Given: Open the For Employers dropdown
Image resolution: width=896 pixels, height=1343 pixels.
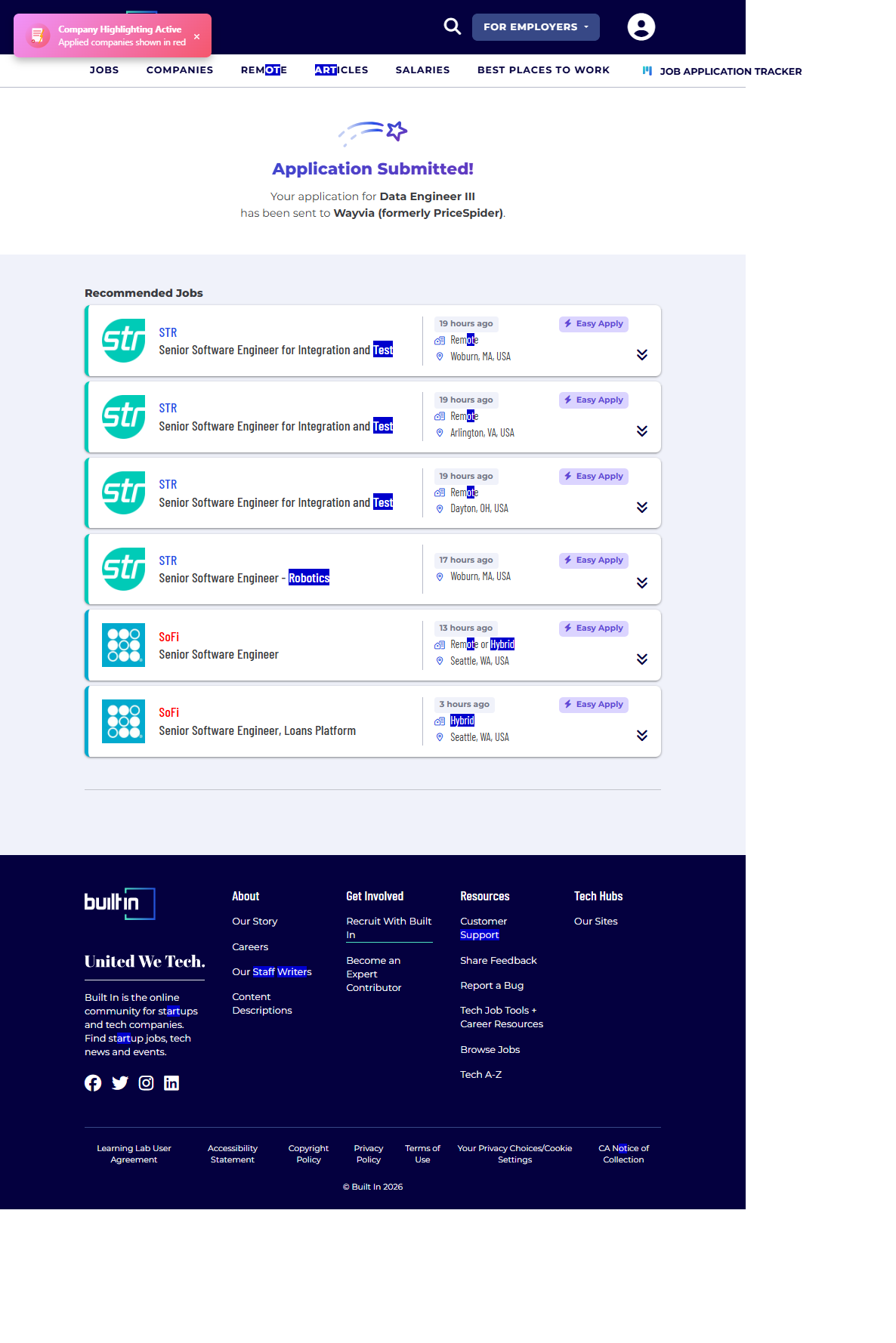Looking at the screenshot, I should coord(536,27).
